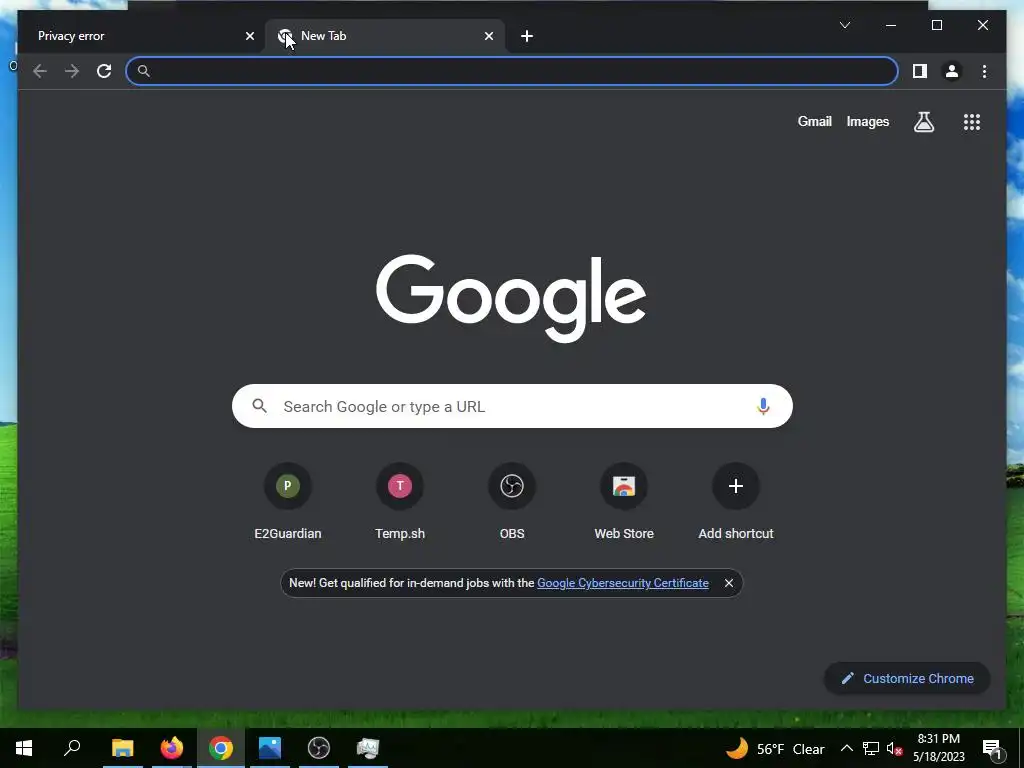The height and width of the screenshot is (768, 1024).
Task: Click the Chrome taskbar icon
Action: (221, 748)
